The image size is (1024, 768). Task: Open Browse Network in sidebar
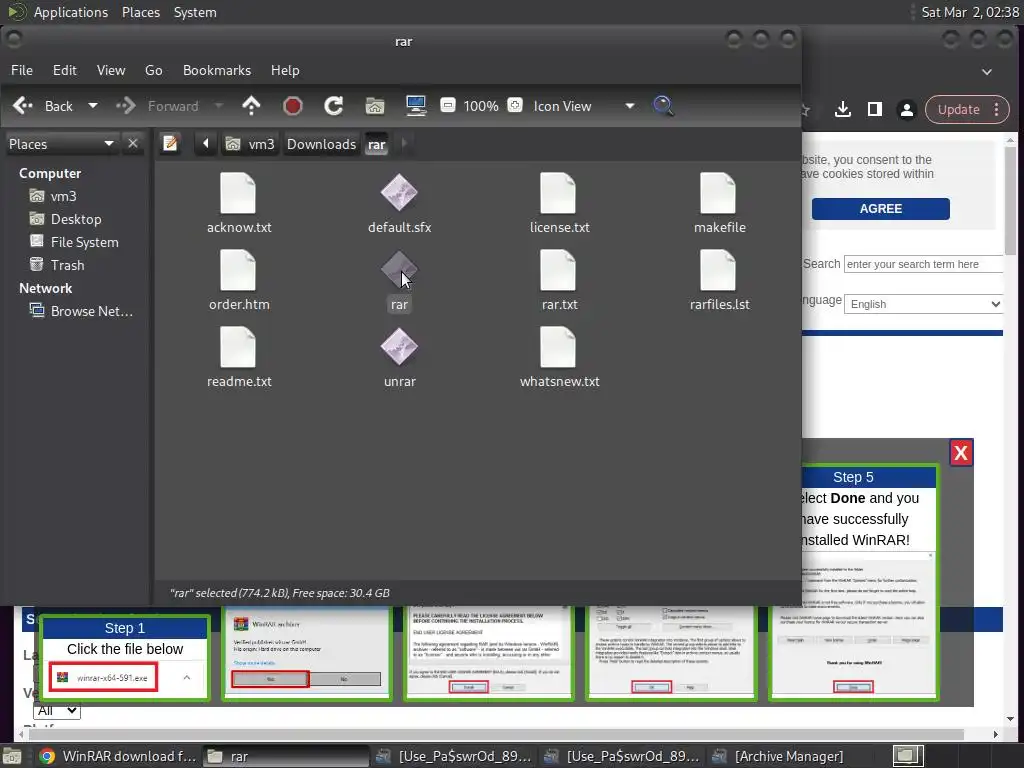point(82,311)
